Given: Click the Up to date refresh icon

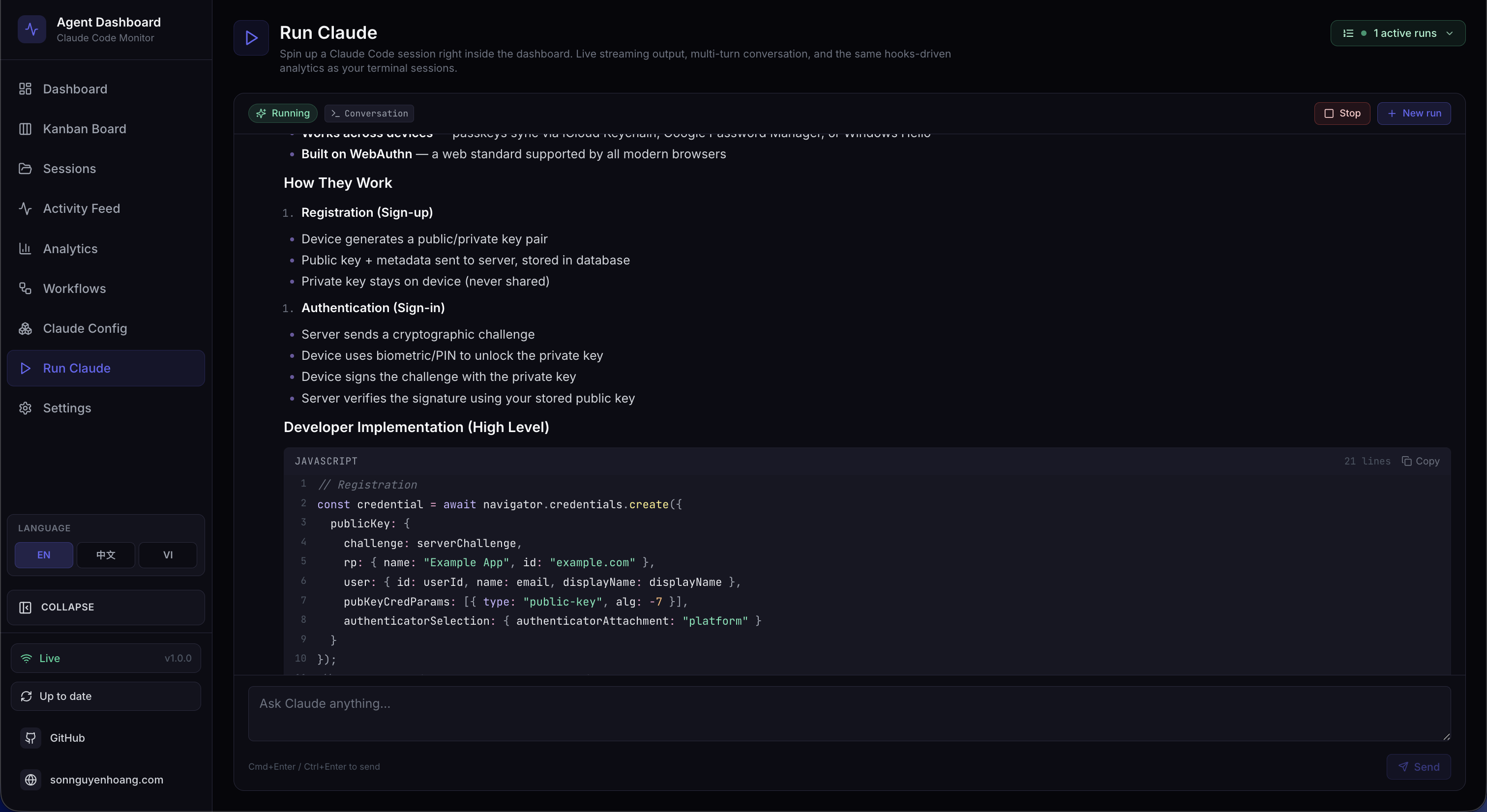Looking at the screenshot, I should [x=26, y=696].
